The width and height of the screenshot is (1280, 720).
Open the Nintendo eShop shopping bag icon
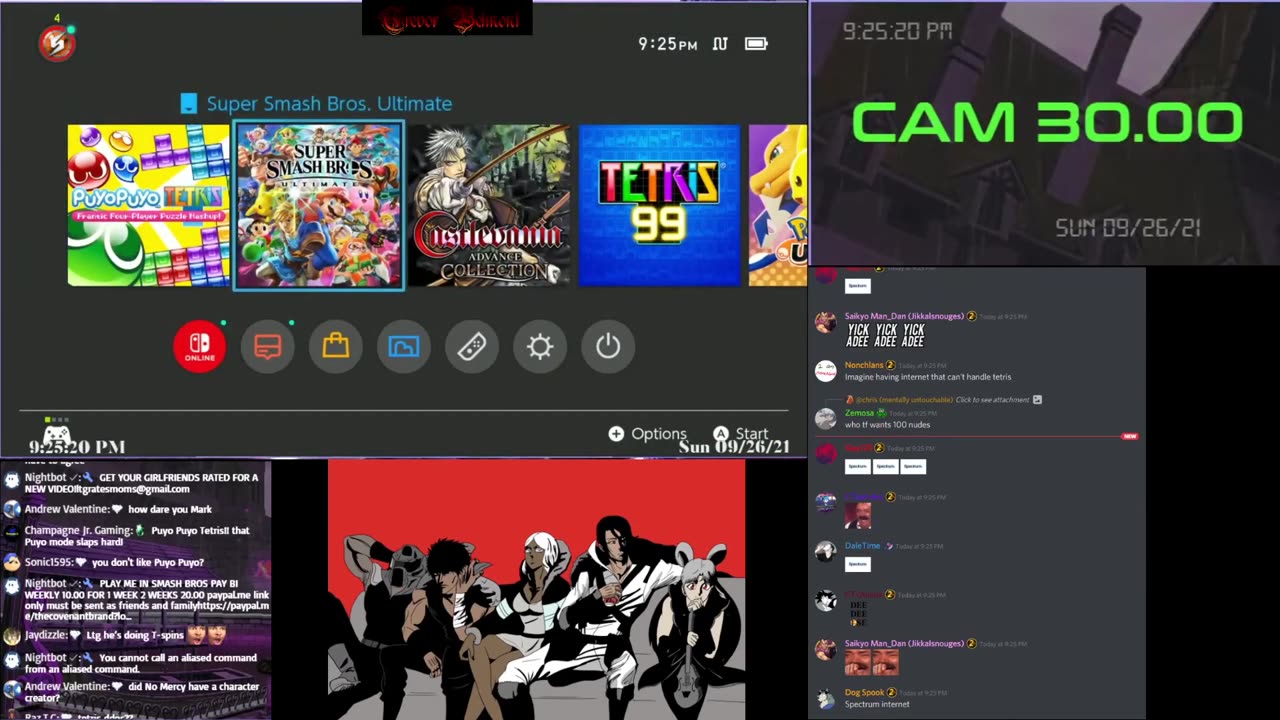(336, 346)
